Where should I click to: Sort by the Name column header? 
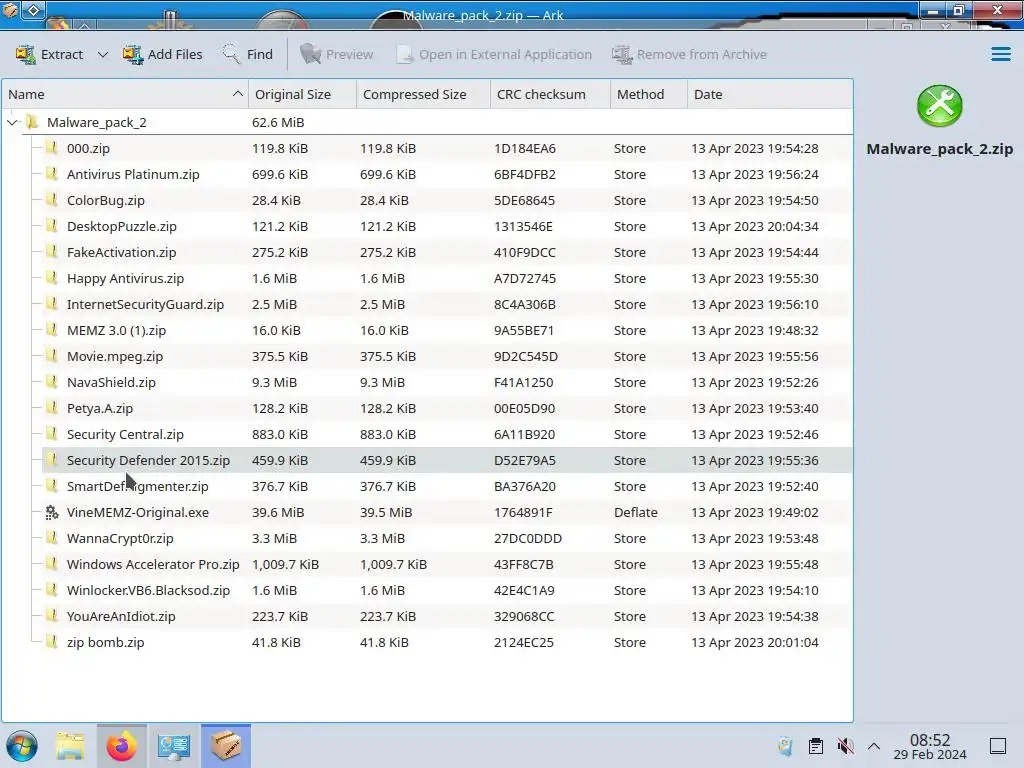click(x=125, y=94)
